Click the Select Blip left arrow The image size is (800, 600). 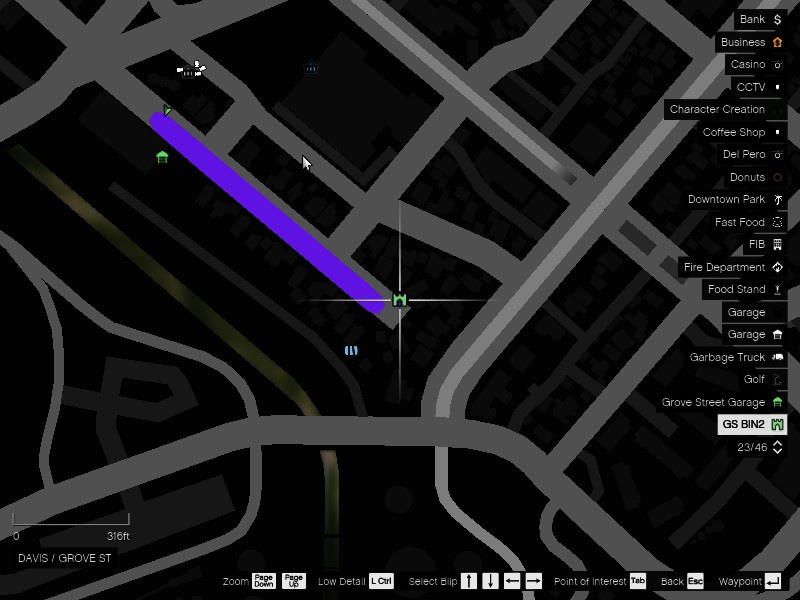[x=512, y=581]
